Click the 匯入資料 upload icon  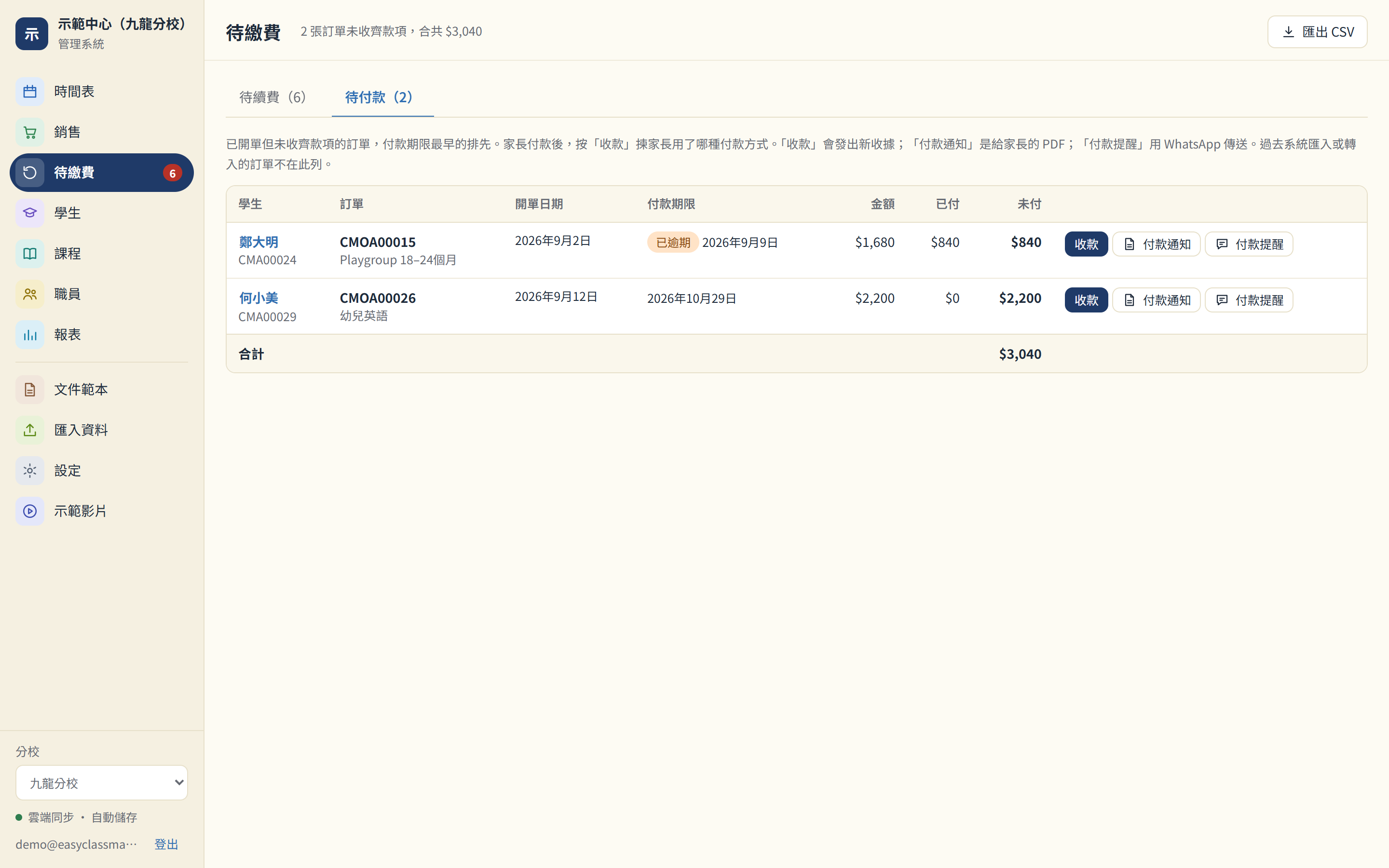click(30, 430)
